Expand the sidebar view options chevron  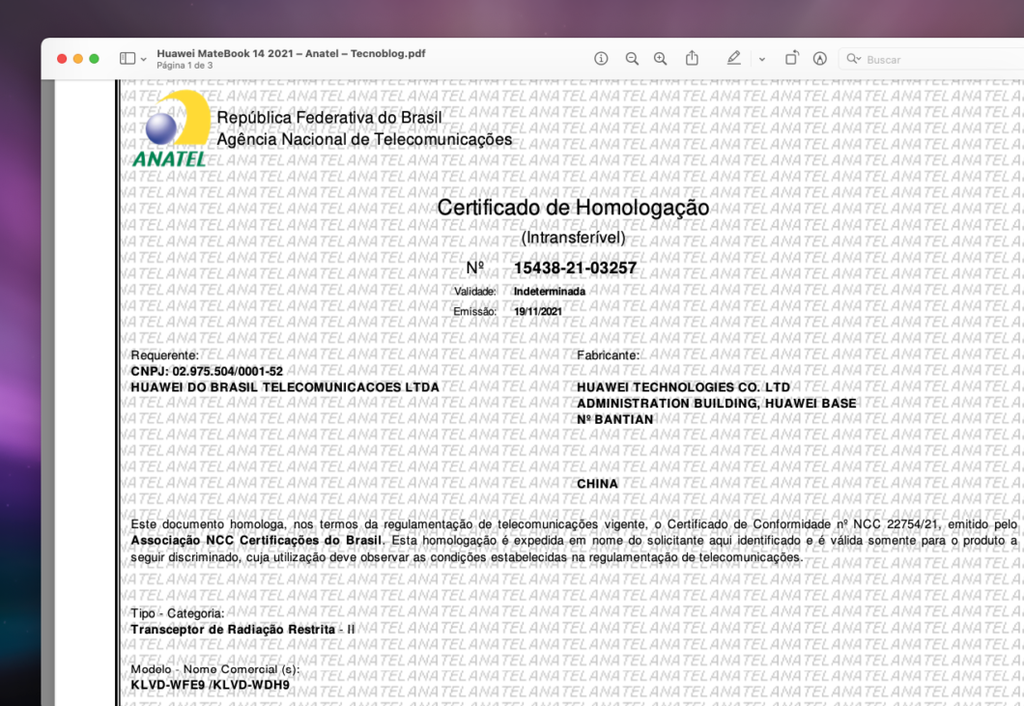click(144, 59)
